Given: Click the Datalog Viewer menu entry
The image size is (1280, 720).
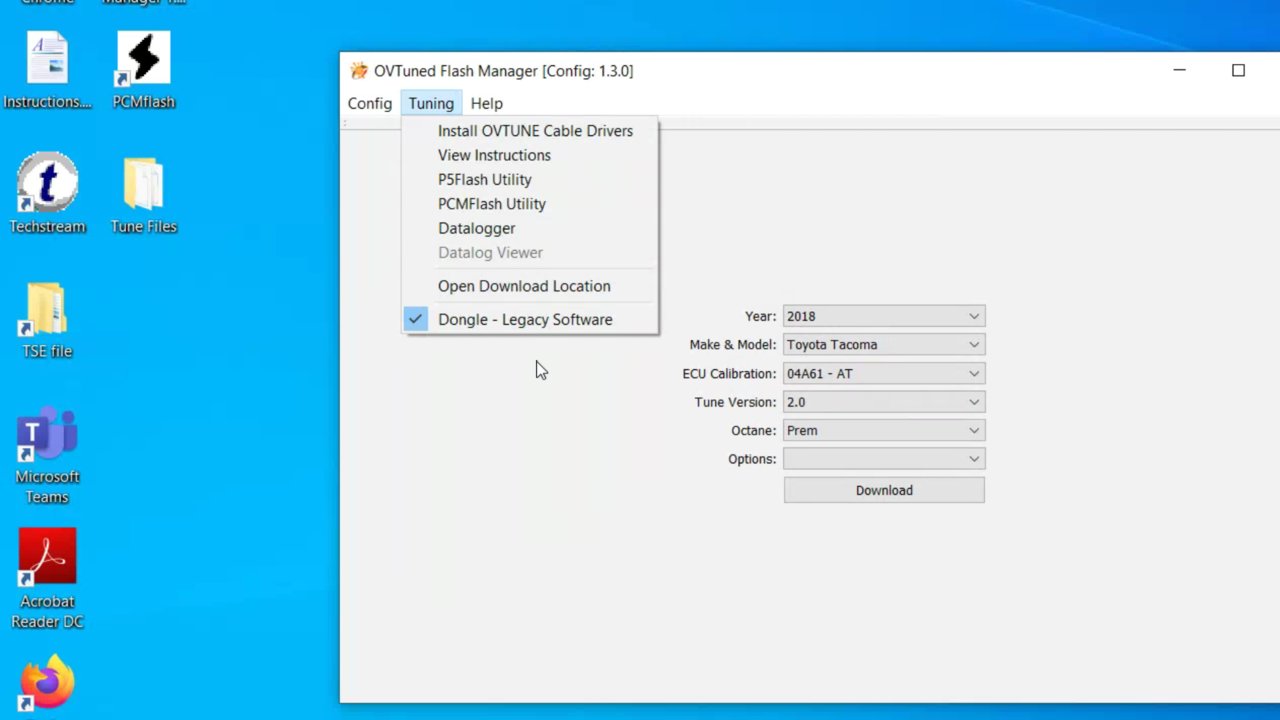Looking at the screenshot, I should click(x=530, y=253).
